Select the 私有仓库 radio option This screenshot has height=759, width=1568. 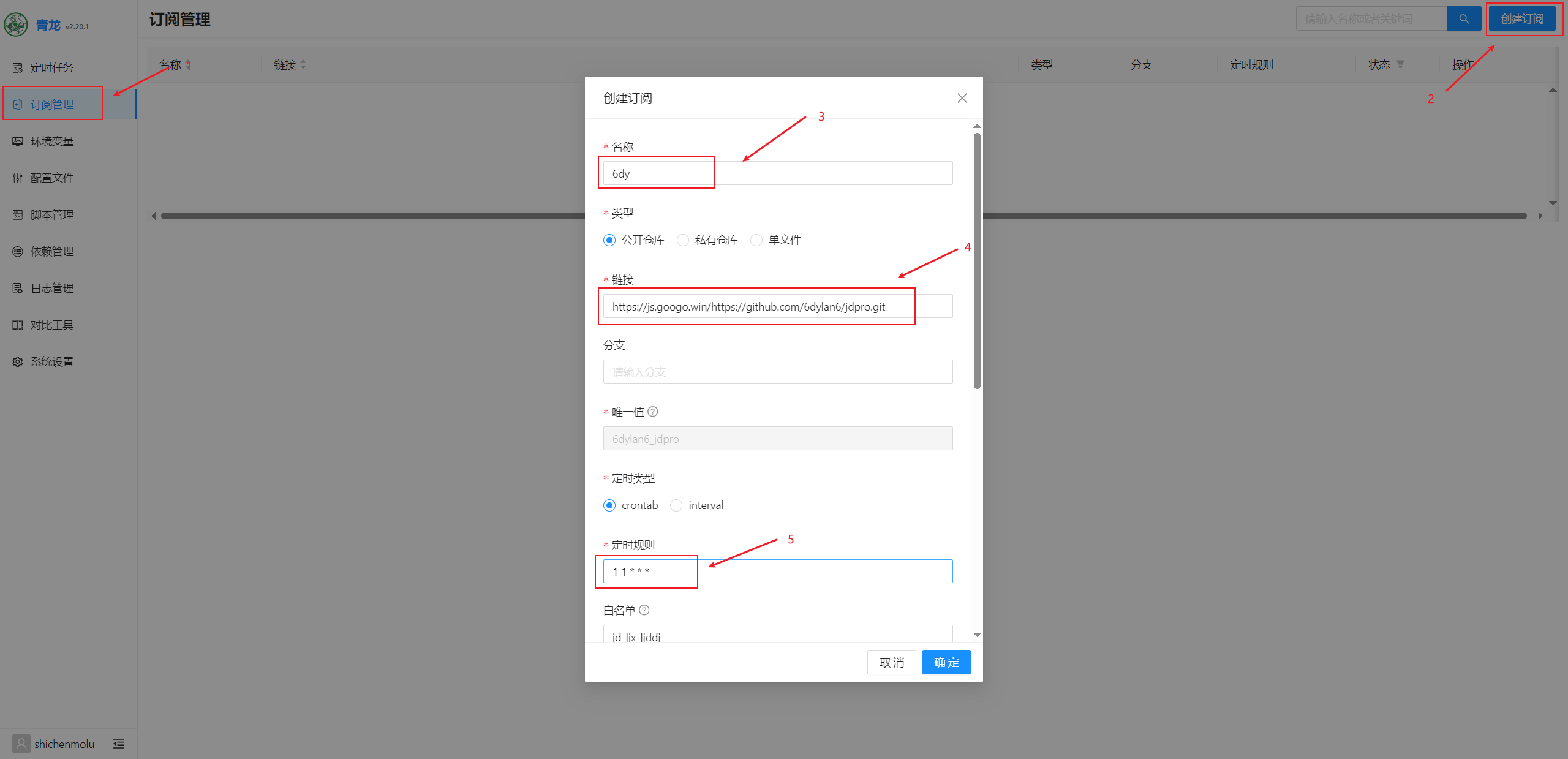click(x=683, y=240)
